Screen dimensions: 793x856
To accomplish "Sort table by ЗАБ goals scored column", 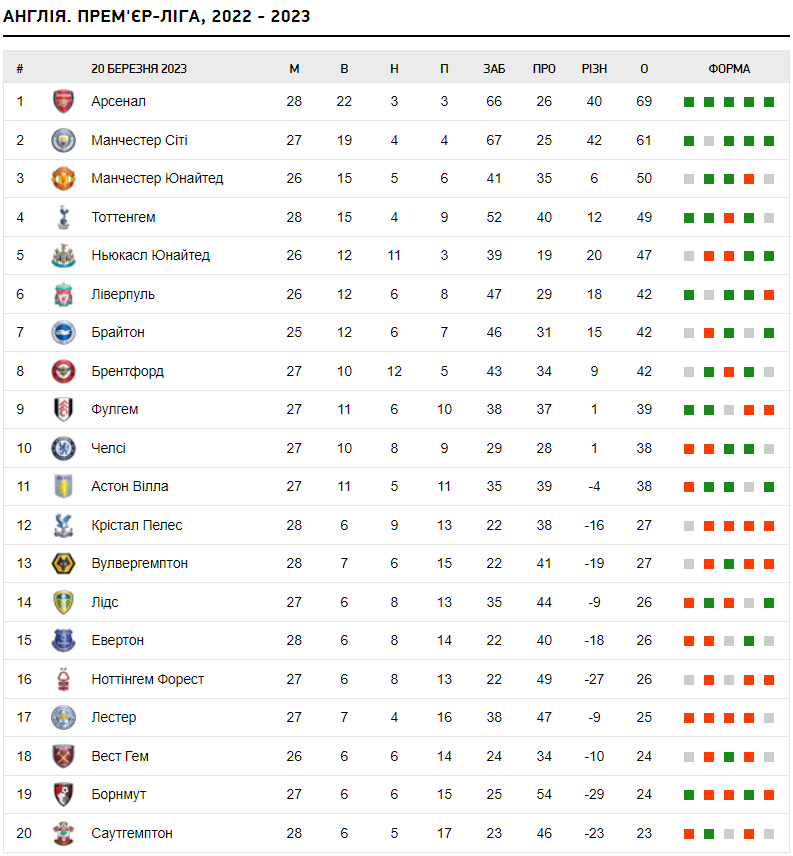I will tap(494, 69).
